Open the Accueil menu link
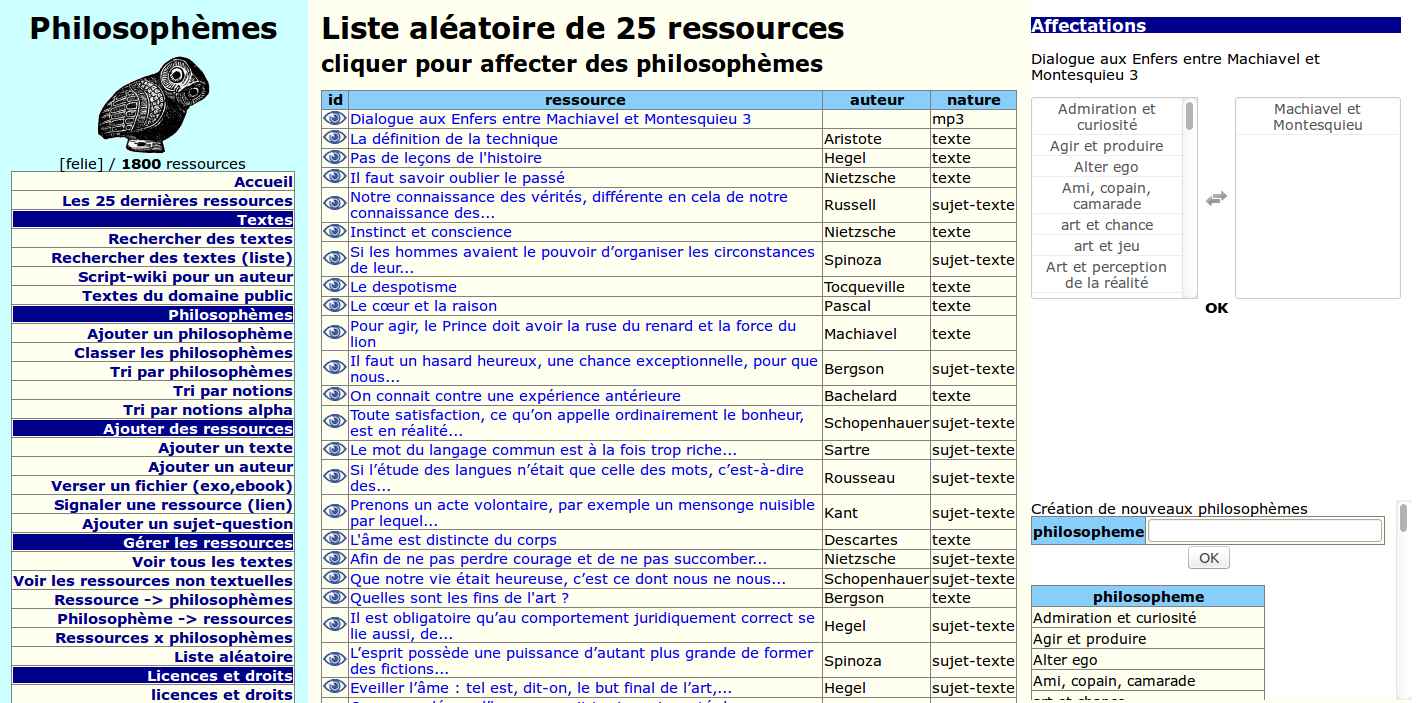The height and width of the screenshot is (703, 1420). tap(264, 182)
